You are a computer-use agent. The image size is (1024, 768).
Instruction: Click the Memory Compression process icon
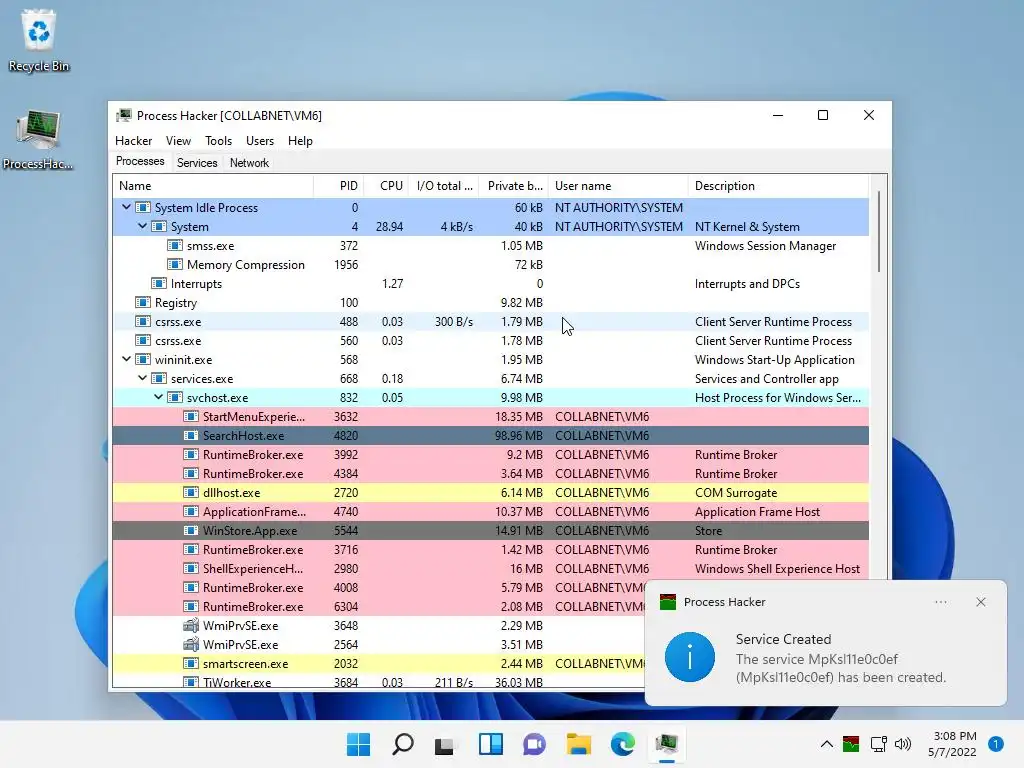(174, 264)
